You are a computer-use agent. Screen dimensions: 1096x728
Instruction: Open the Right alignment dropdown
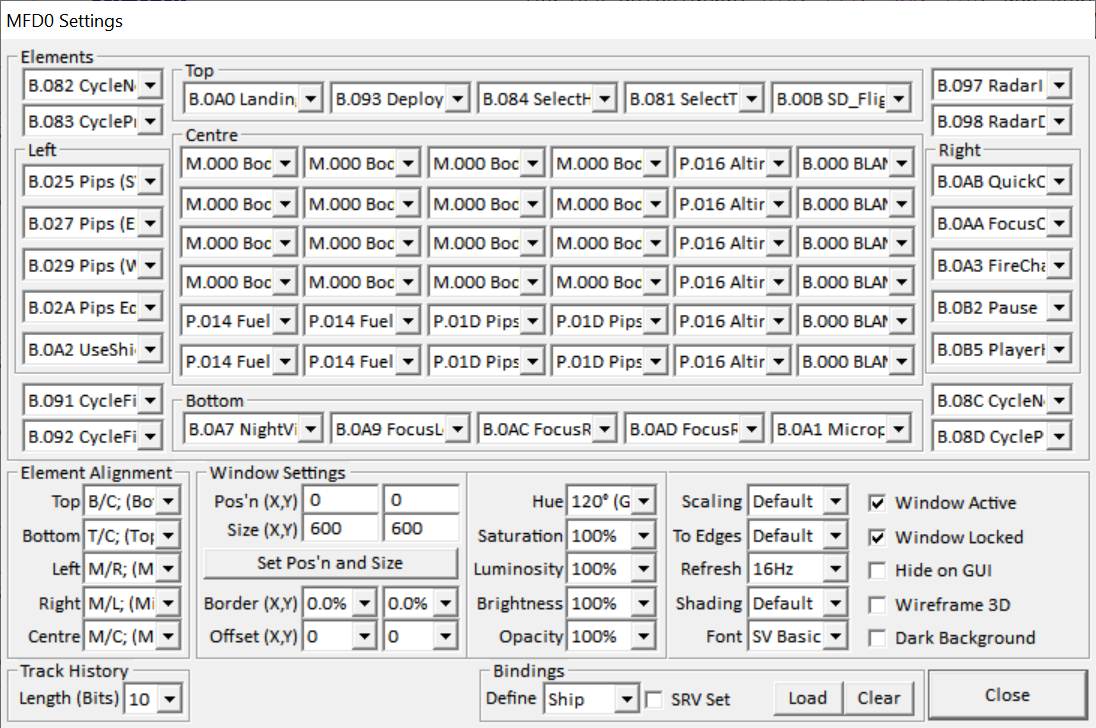coord(131,603)
